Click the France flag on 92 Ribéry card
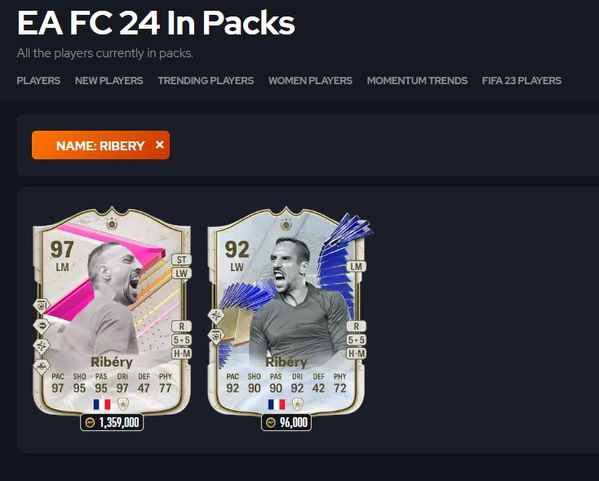599x481 pixels. coord(276,404)
